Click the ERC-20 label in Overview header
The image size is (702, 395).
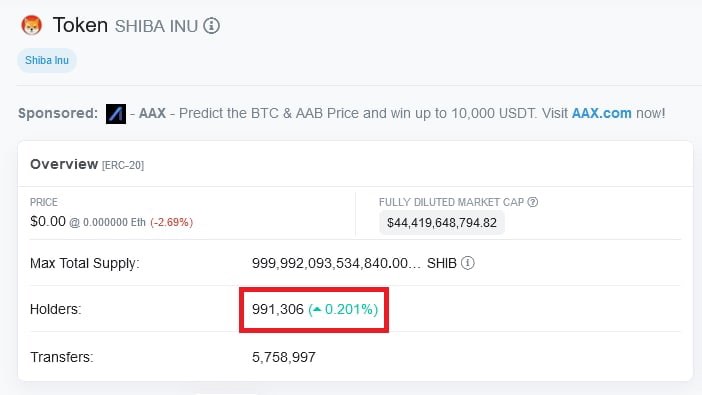coord(123,165)
